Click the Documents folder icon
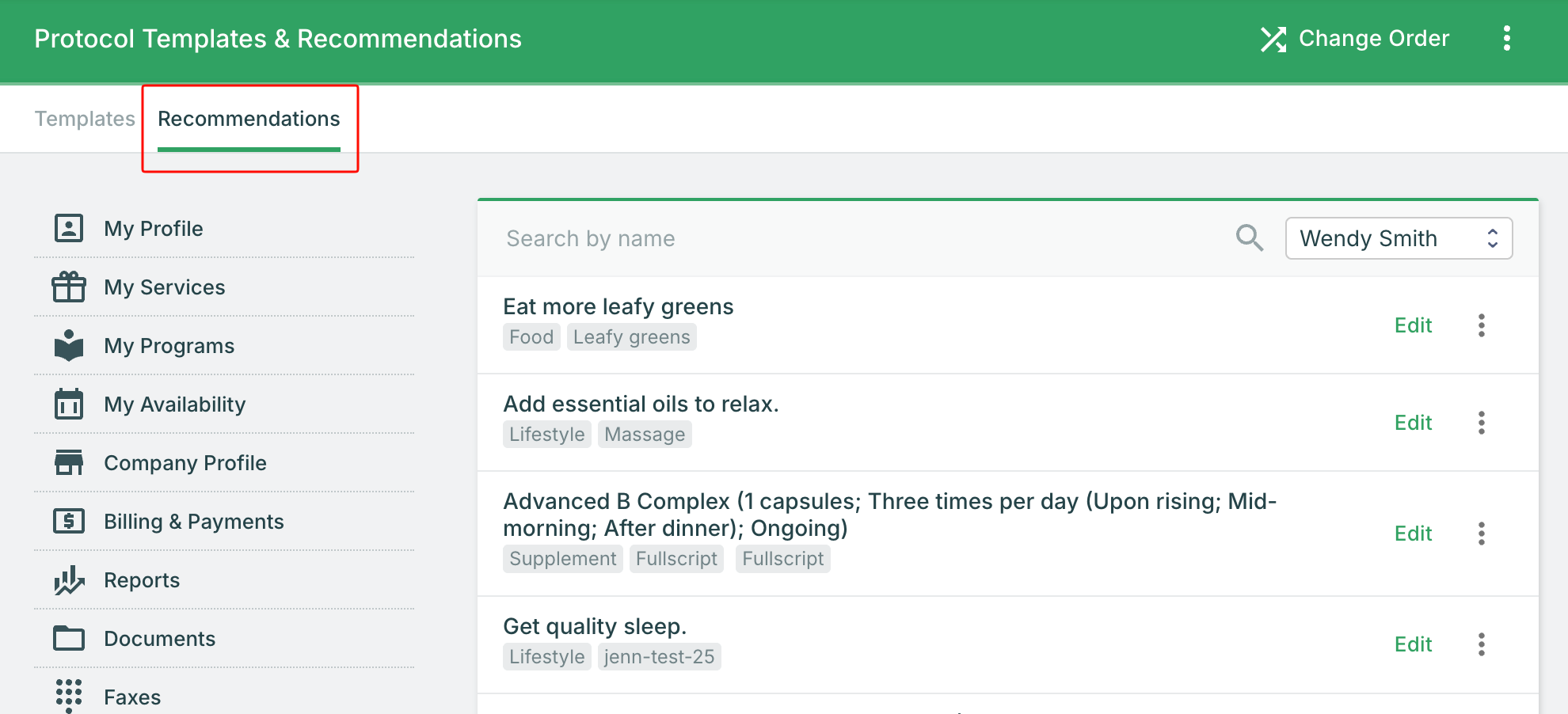1568x714 pixels. [x=69, y=638]
